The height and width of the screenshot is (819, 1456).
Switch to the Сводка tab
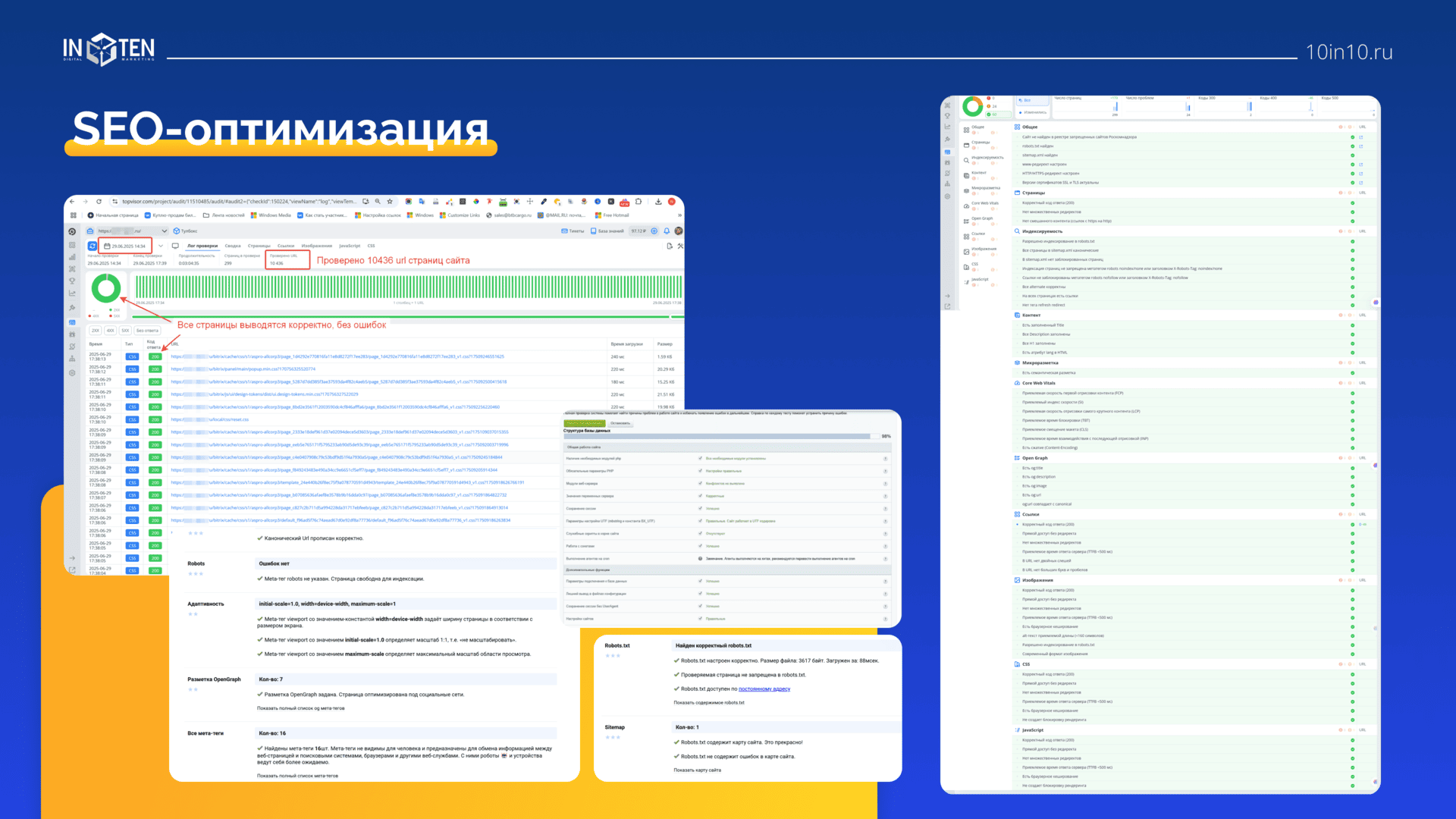[233, 246]
